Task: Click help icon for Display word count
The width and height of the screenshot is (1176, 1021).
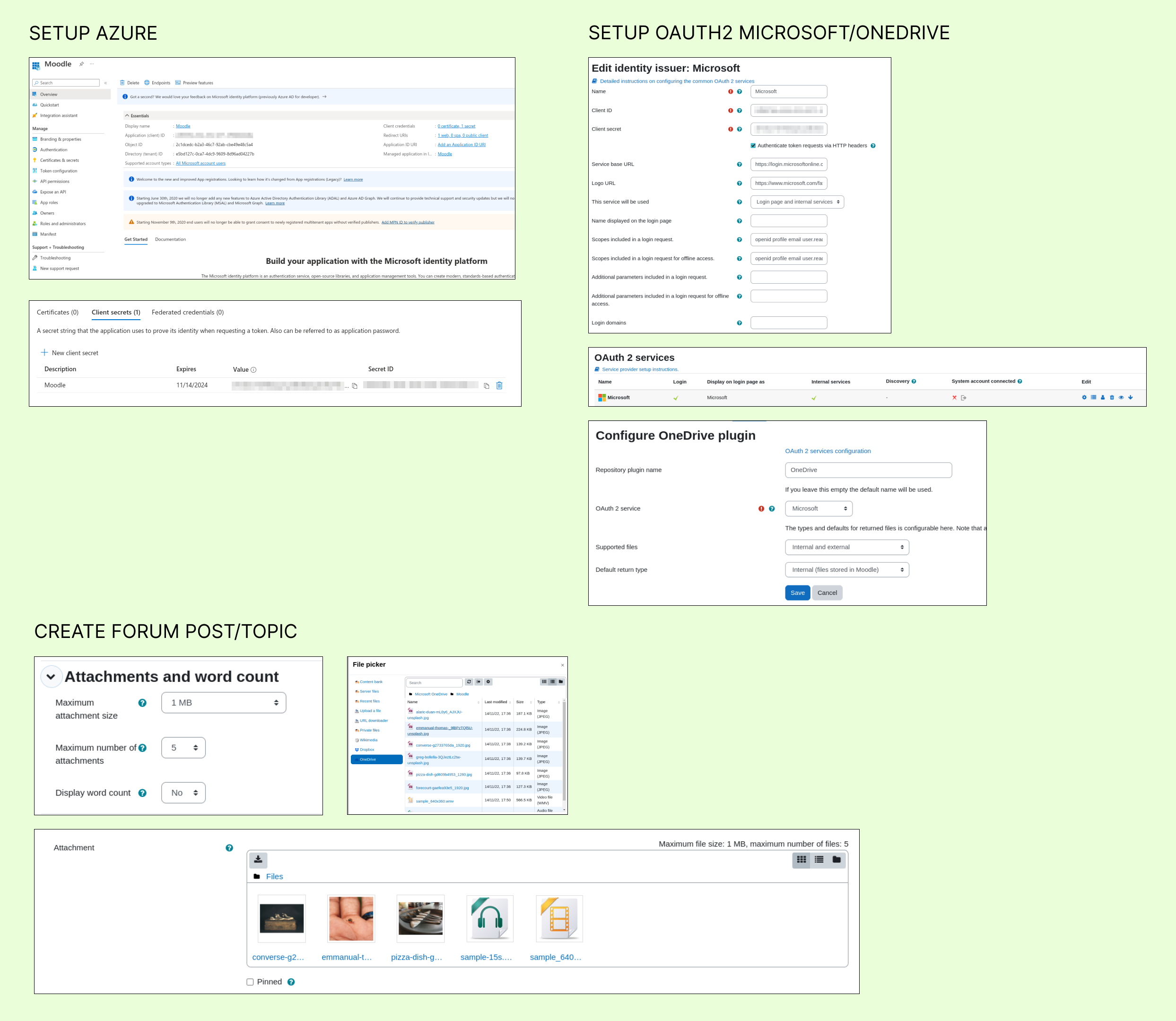Action: coord(142,793)
